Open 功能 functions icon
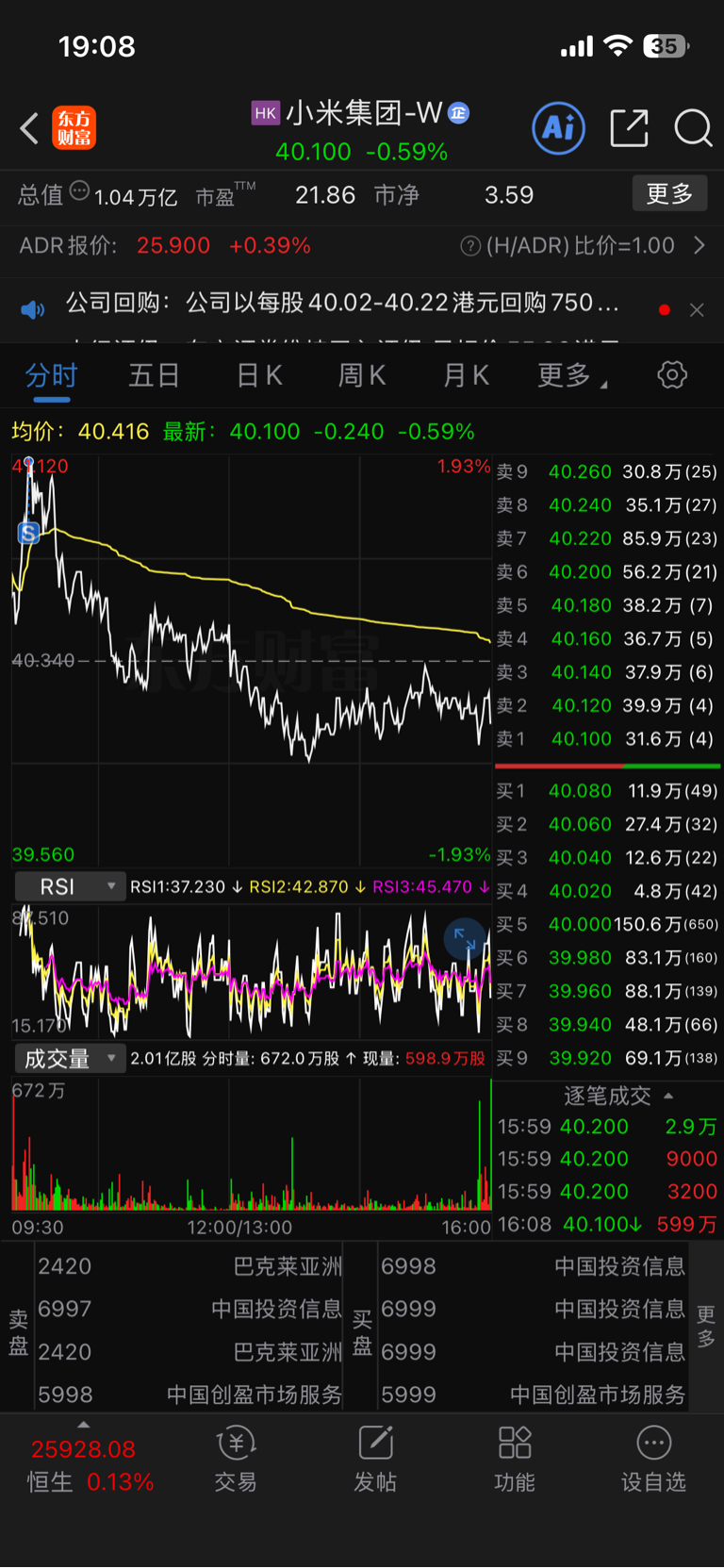Screen dimensions: 724x1568 pos(515,1460)
